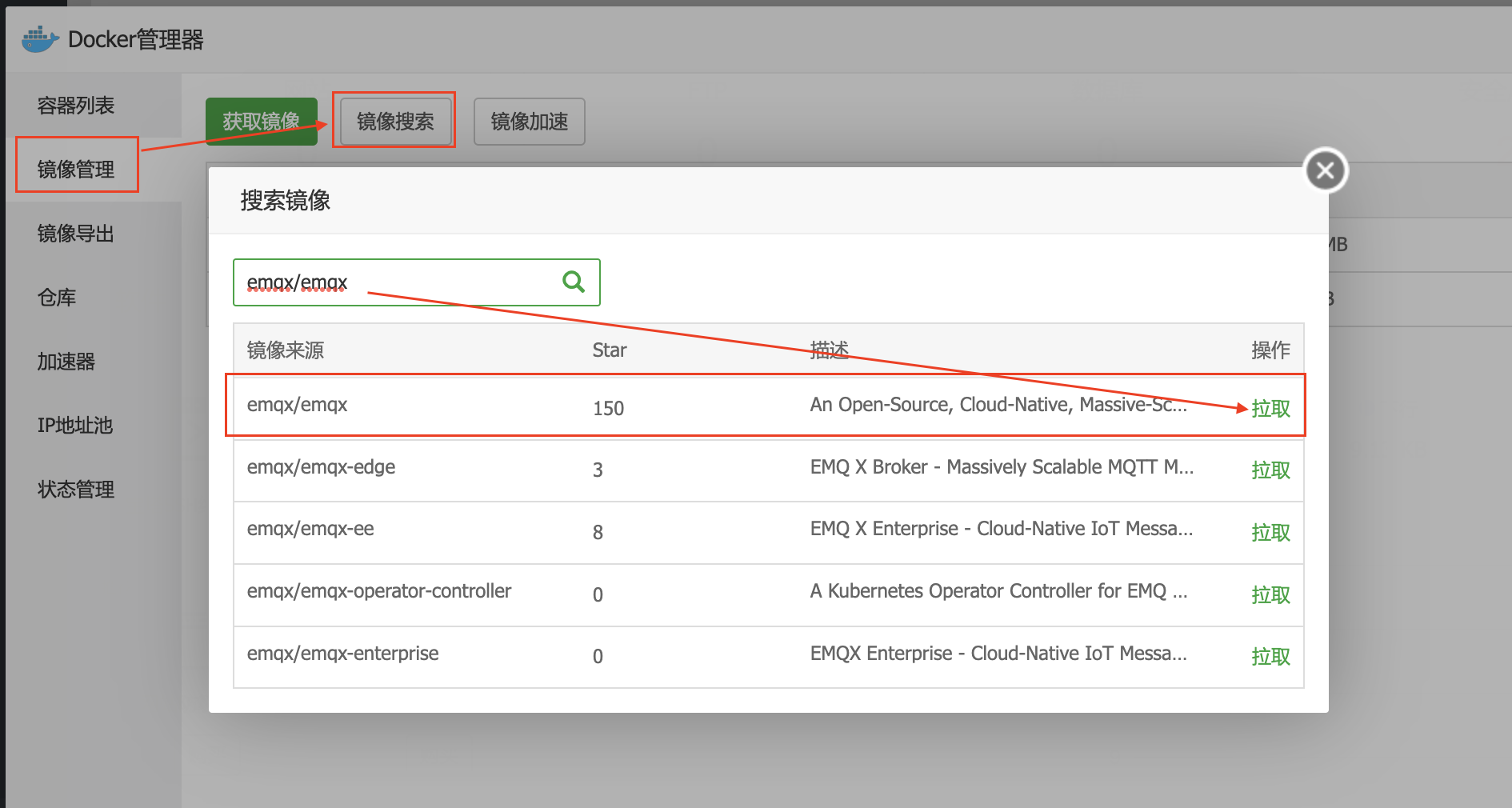This screenshot has height=808, width=1512.
Task: Open the 仓库 sidebar entry
Action: (x=57, y=298)
